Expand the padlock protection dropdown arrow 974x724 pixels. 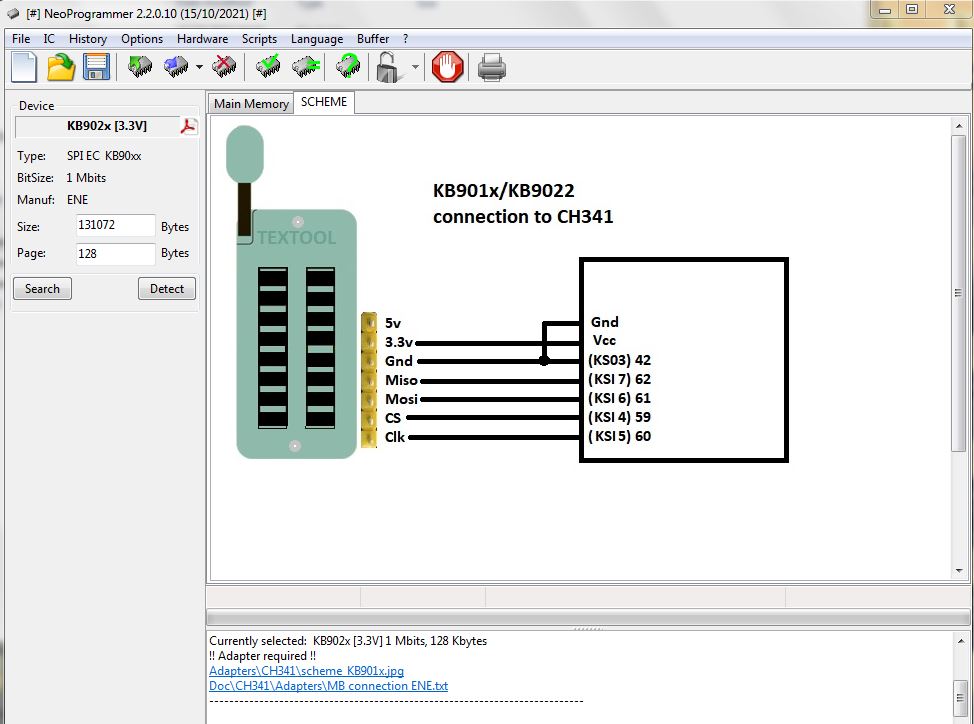tap(415, 68)
